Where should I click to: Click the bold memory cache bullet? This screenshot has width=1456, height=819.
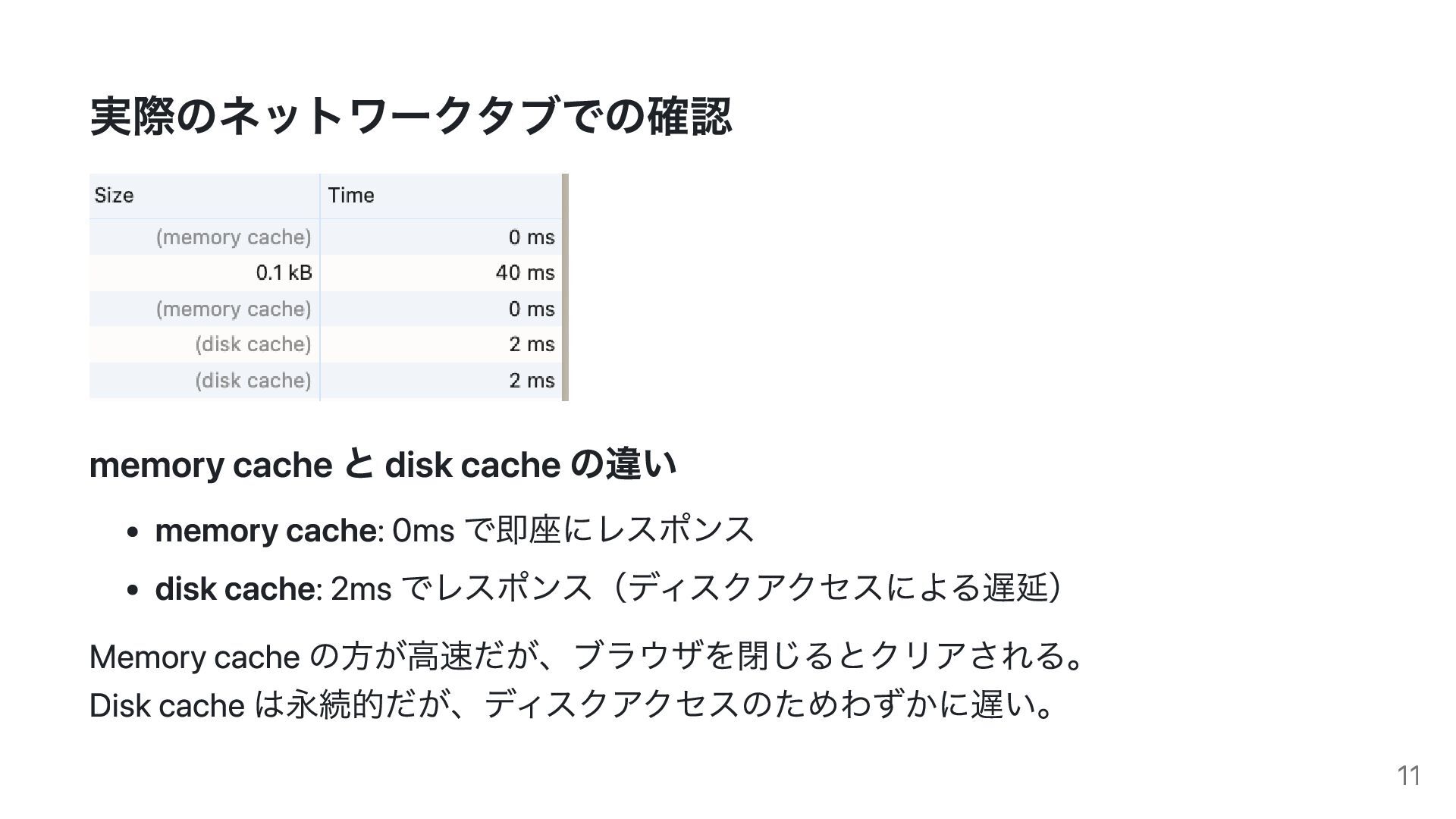265,529
